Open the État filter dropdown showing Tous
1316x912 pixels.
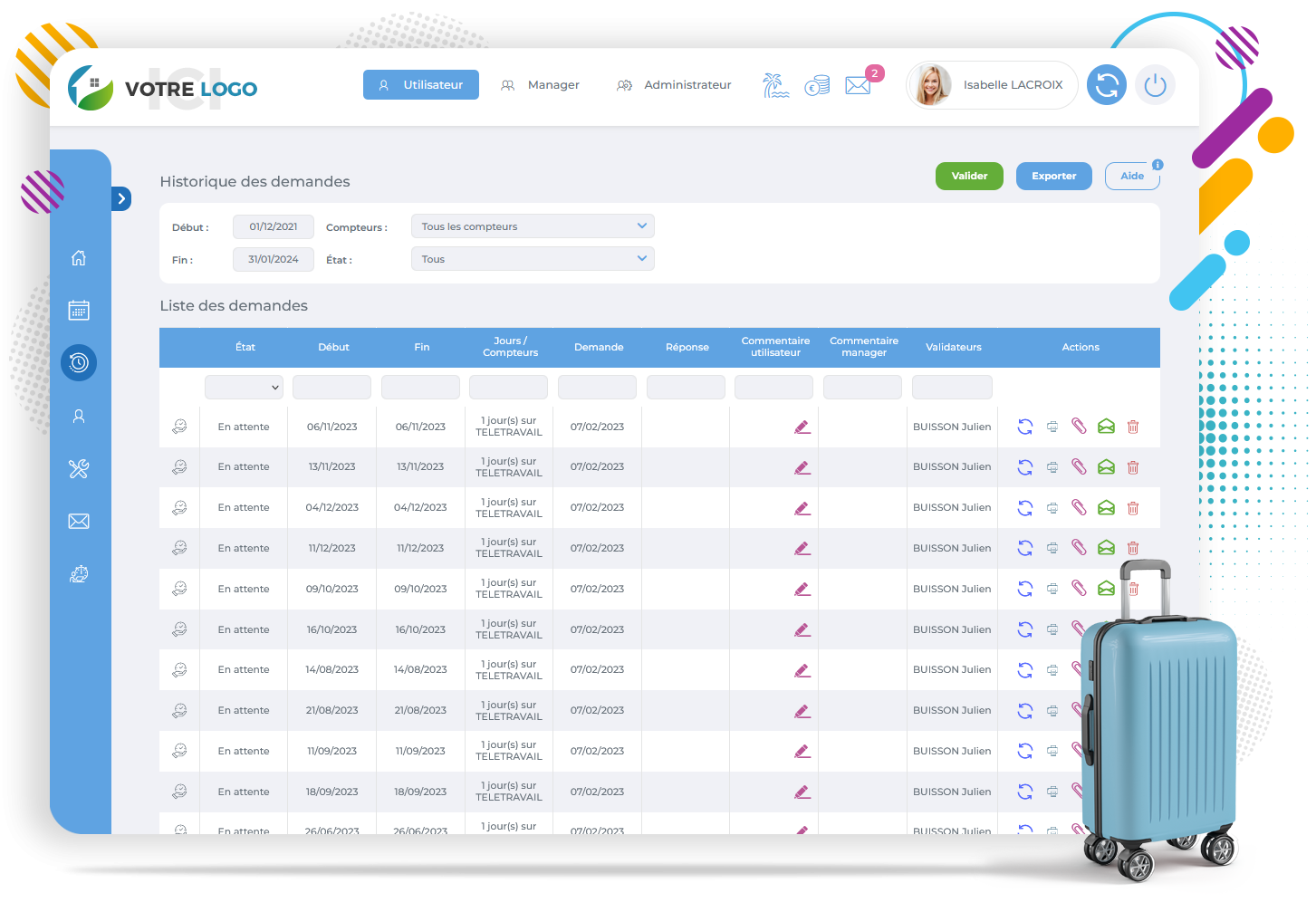pyautogui.click(x=533, y=259)
